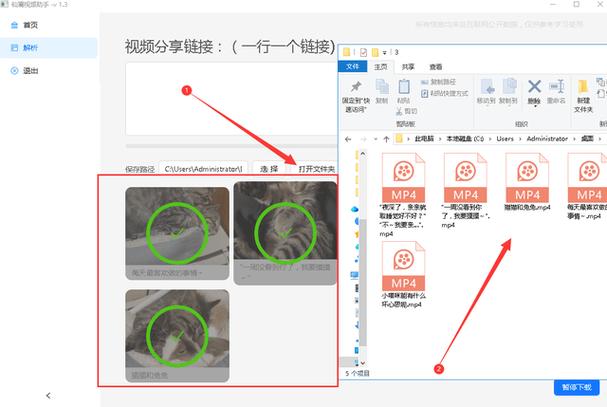Open the Customize Quick Access Toolbar dropdown arrow
The height and width of the screenshot is (407, 607).
point(385,53)
